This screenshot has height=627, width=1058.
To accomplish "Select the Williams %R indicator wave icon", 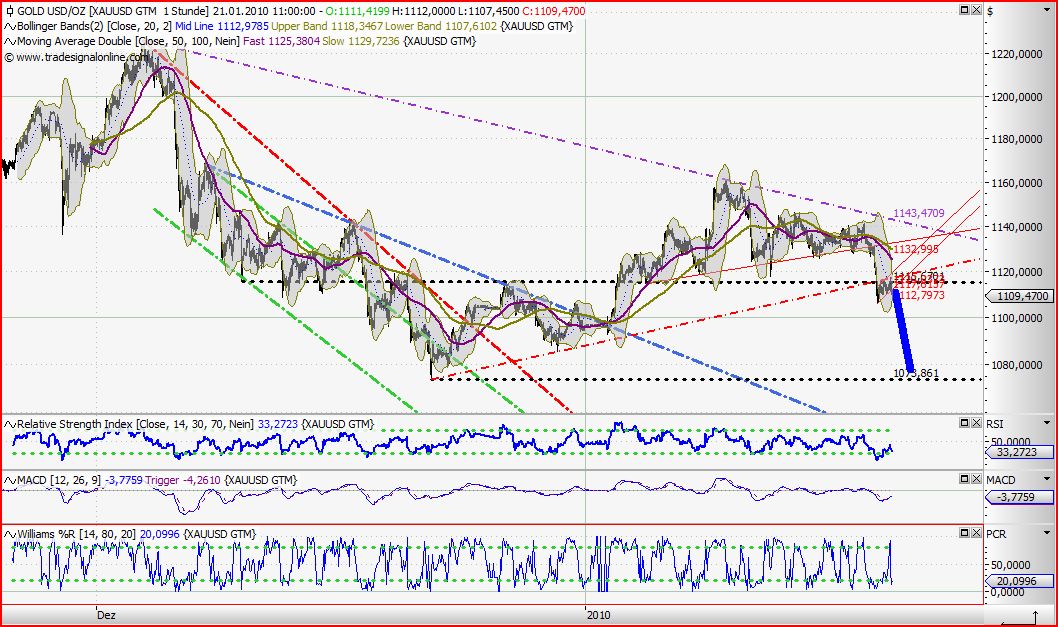I will (8, 533).
